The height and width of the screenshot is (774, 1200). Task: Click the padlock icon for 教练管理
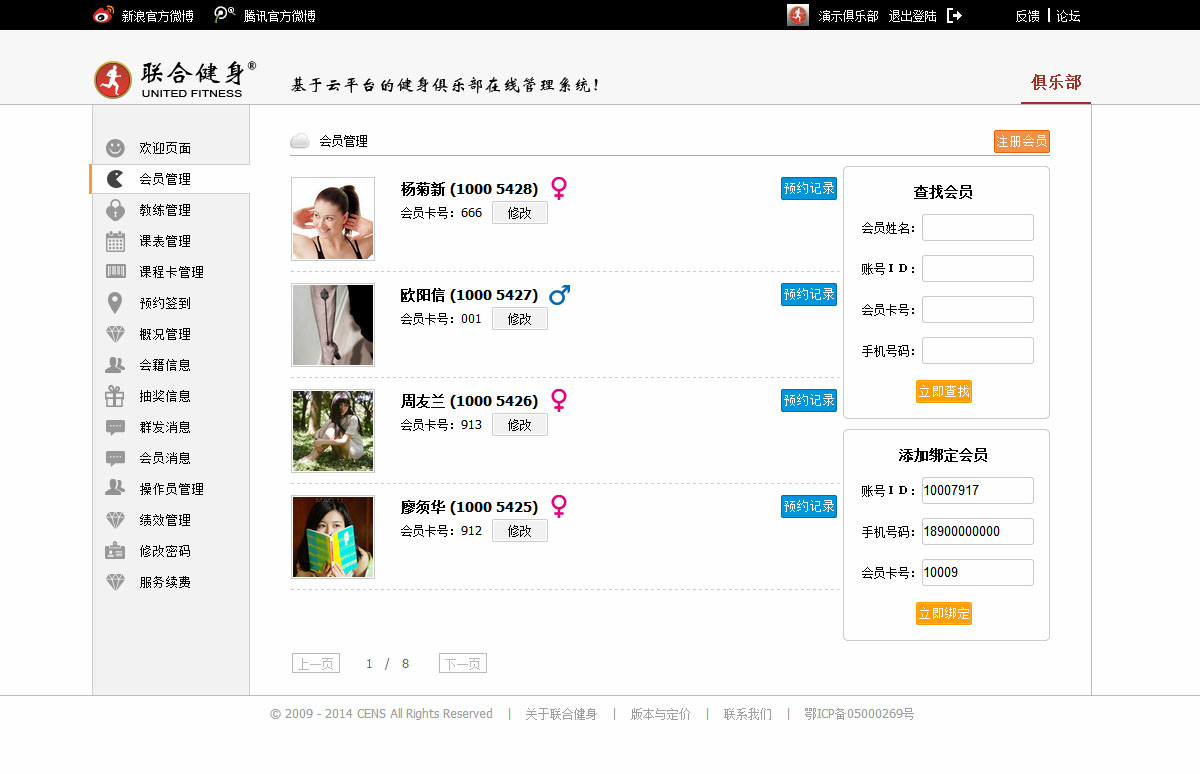(x=116, y=210)
